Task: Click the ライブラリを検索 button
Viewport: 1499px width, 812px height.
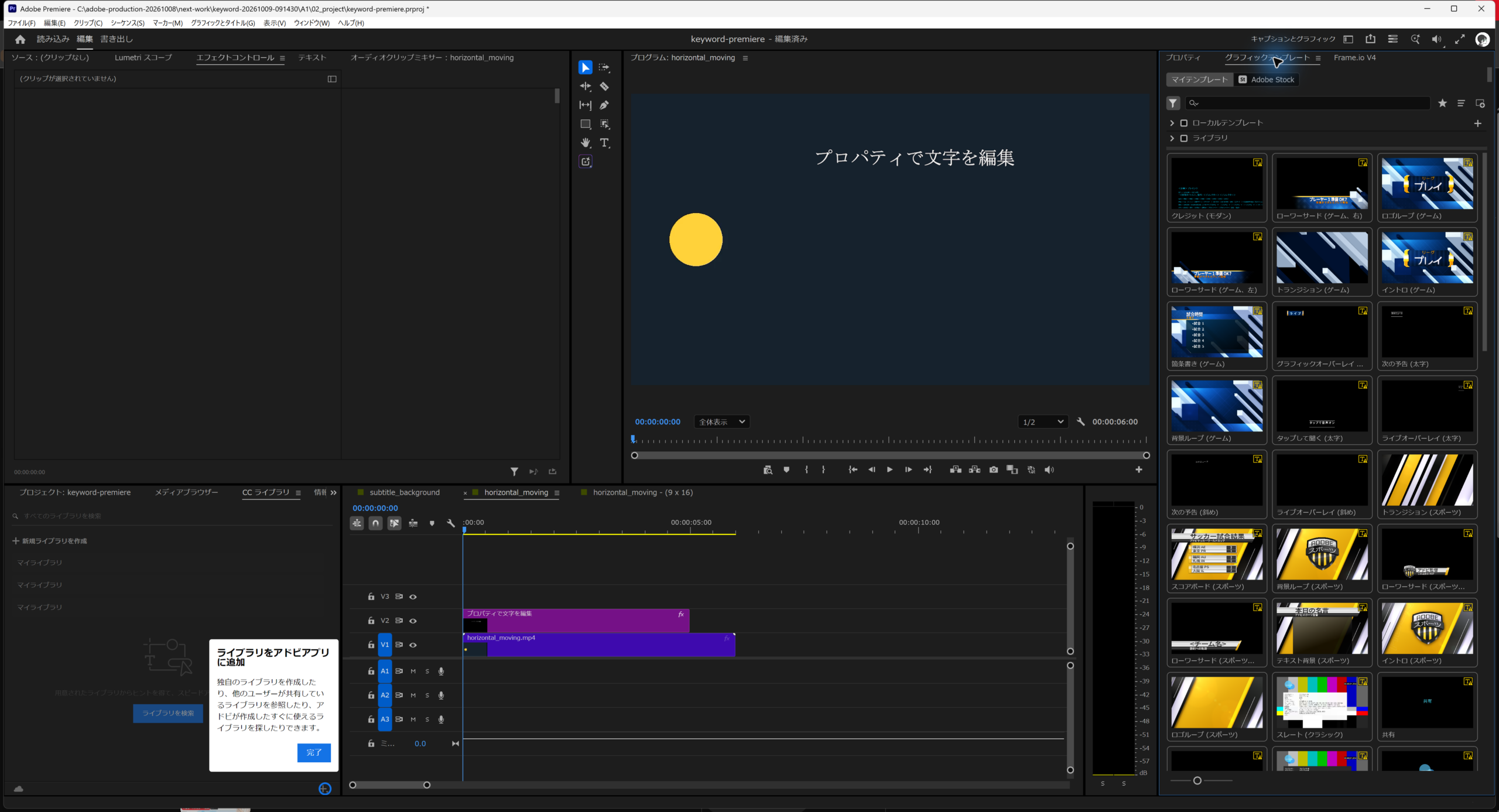Action: (x=168, y=714)
